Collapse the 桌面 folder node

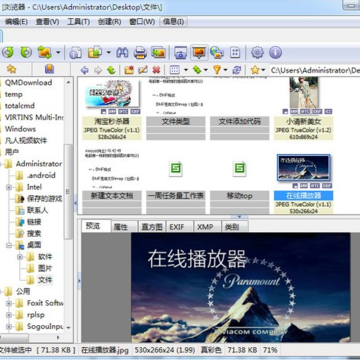[9, 245]
